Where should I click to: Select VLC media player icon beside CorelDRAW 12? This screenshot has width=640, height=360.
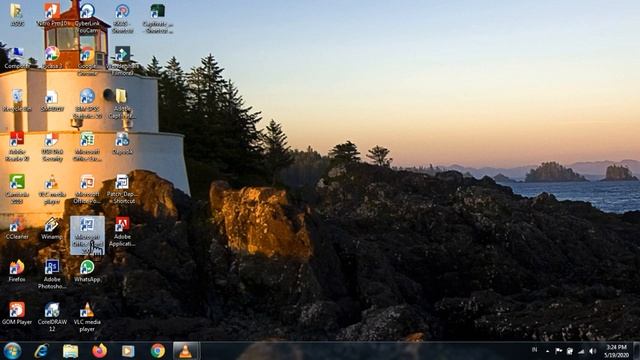pos(87,317)
